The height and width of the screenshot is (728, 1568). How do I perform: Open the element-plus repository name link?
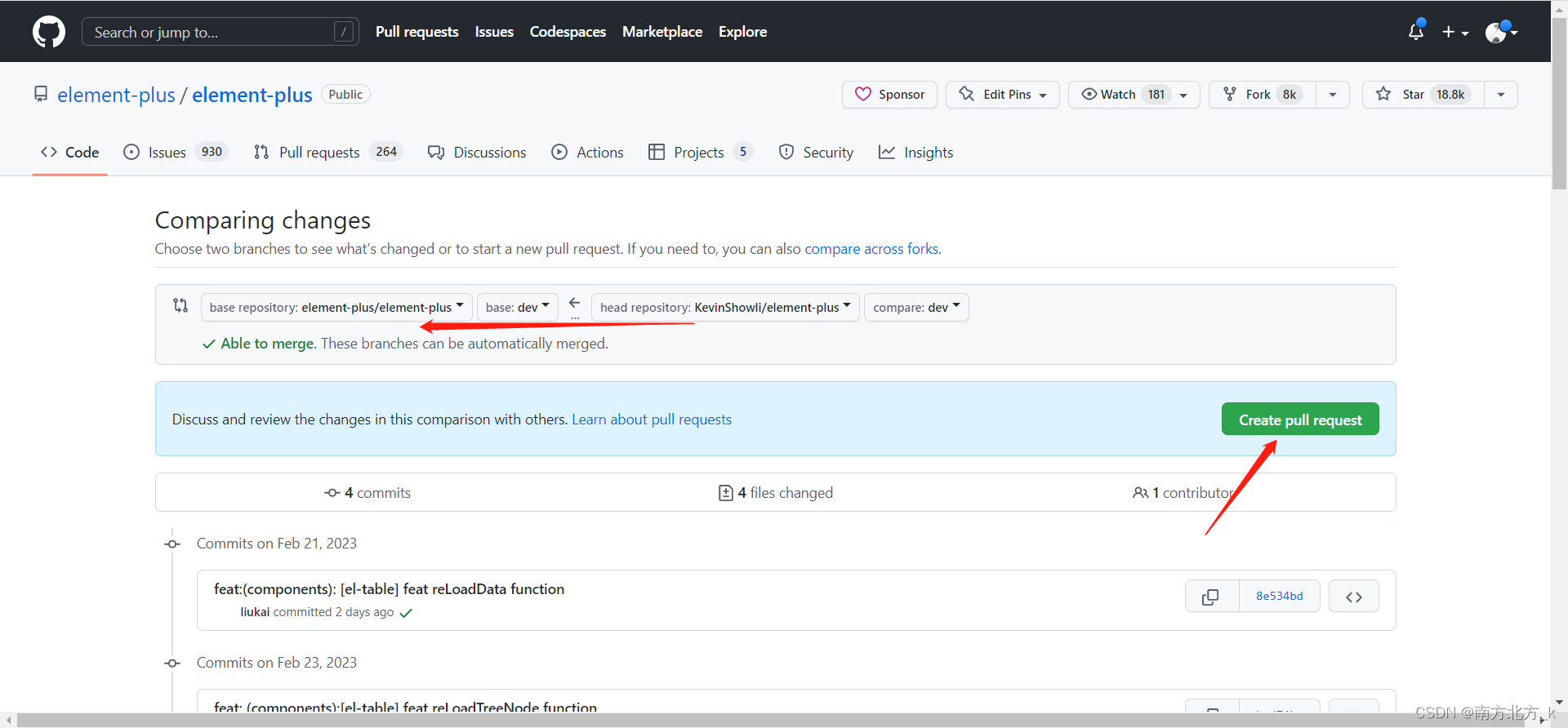click(x=252, y=95)
